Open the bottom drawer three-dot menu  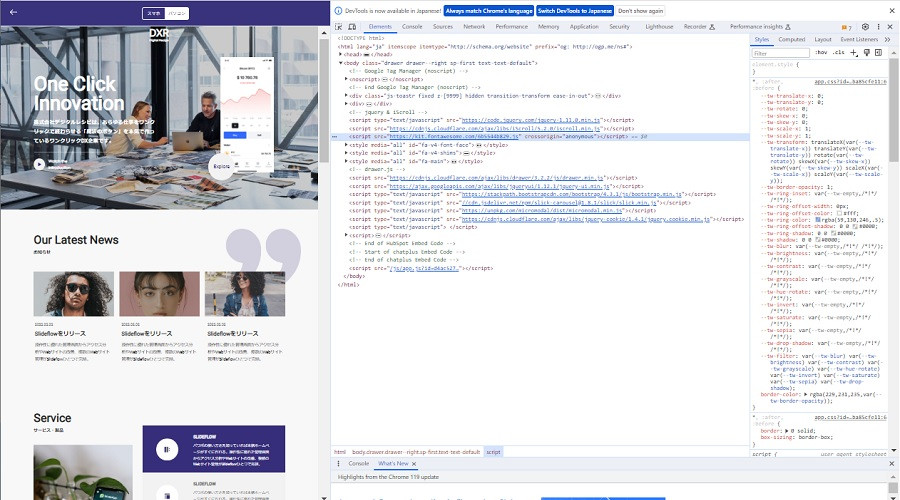[338, 464]
